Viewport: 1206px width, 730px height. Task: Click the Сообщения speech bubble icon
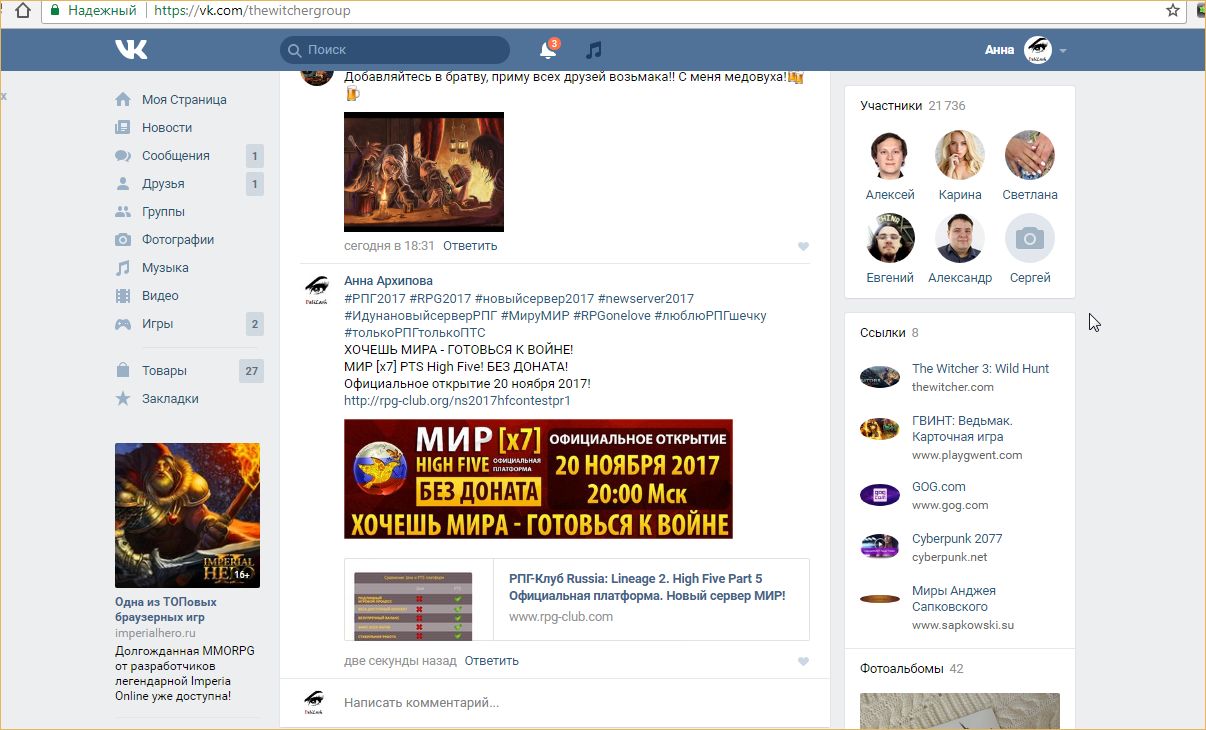click(123, 155)
